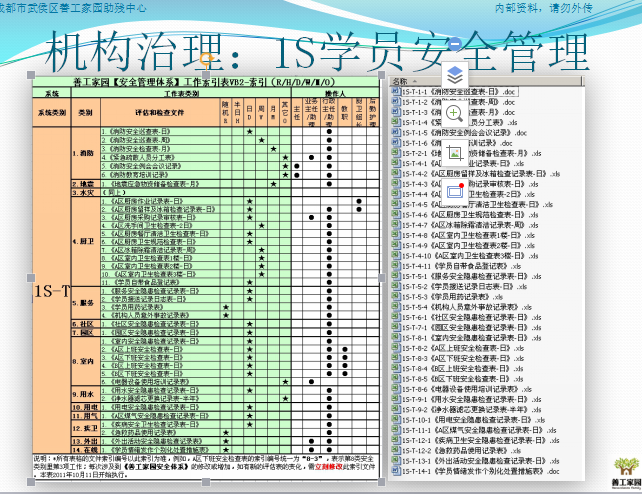Collapse floating toolbar with blue minus button
Viewport: 642px width, 494px height.
[455, 43]
